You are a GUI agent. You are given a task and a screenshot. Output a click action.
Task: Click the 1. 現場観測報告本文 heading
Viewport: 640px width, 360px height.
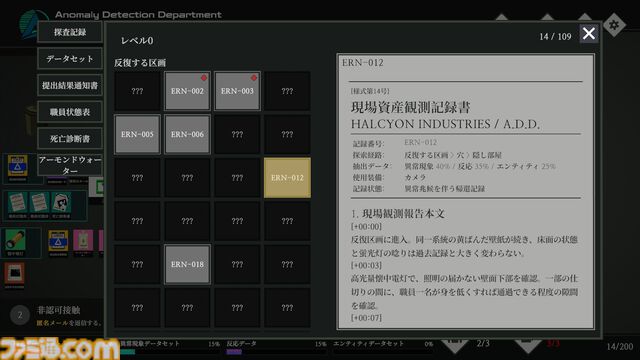[x=398, y=213]
